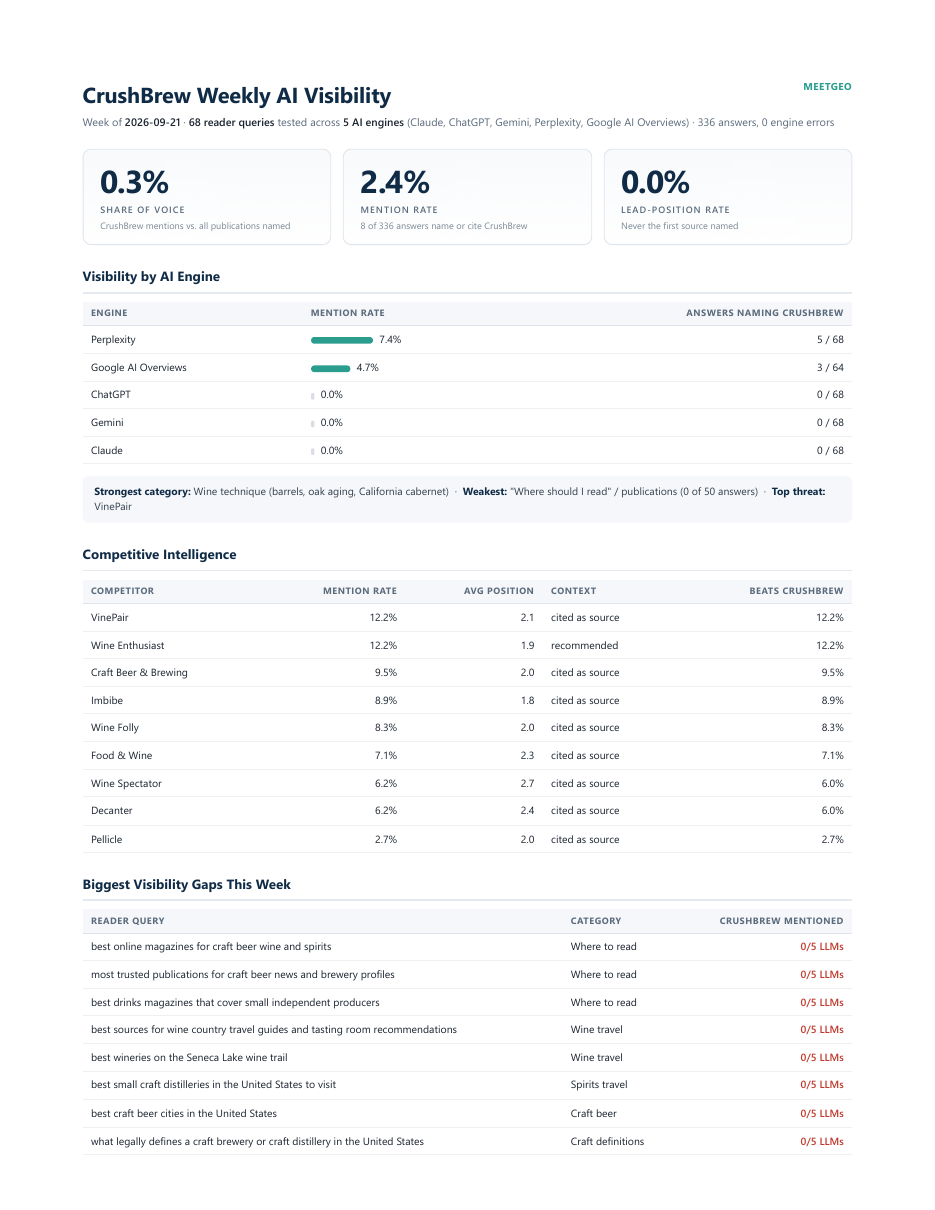Click the Food & Wine competitor name
935x1210 pixels.
pyautogui.click(x=122, y=756)
